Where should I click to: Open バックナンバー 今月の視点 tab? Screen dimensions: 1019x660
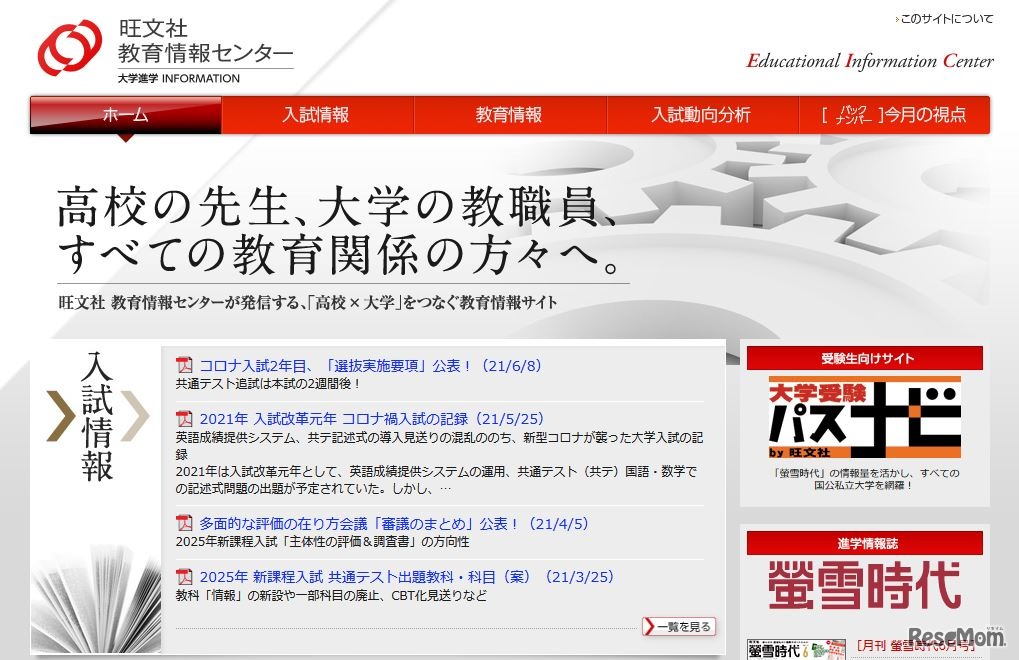point(894,115)
